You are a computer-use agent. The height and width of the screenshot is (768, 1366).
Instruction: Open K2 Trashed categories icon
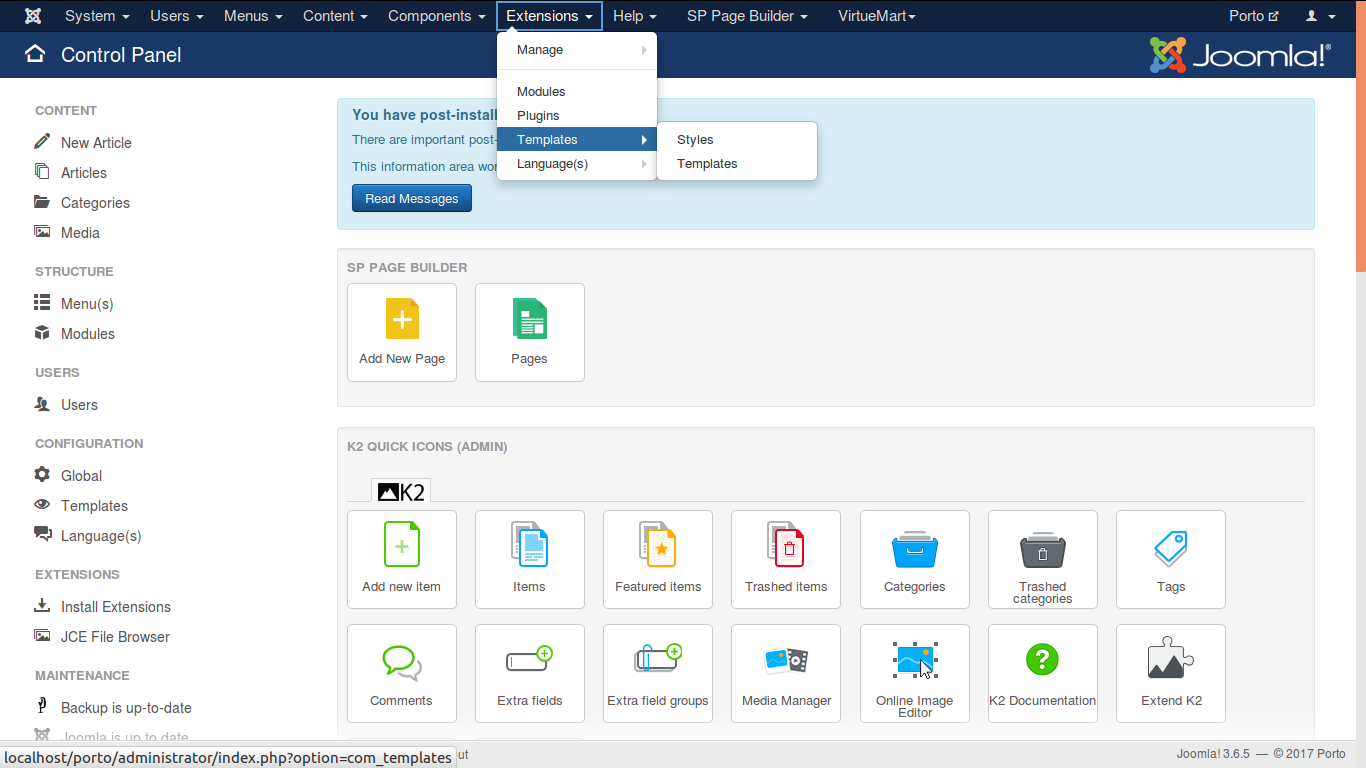click(1043, 559)
